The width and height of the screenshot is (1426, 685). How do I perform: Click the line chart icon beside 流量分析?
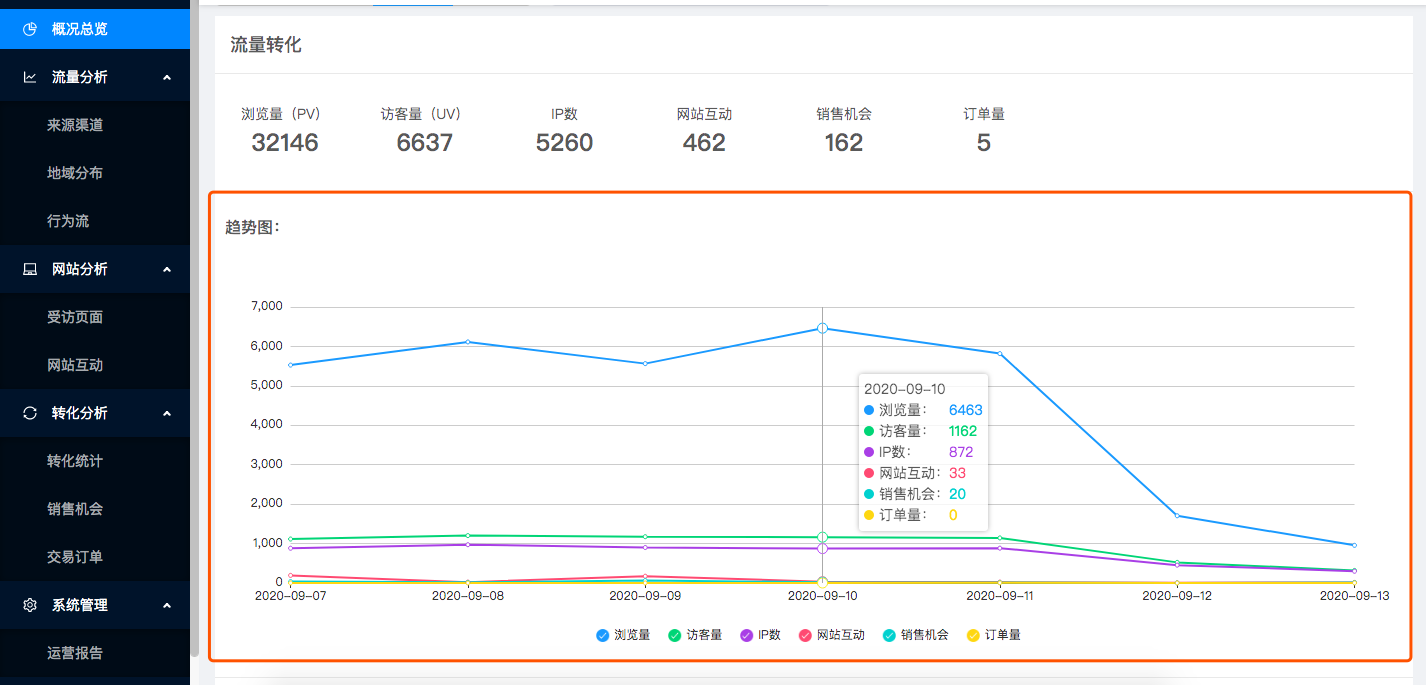point(30,77)
